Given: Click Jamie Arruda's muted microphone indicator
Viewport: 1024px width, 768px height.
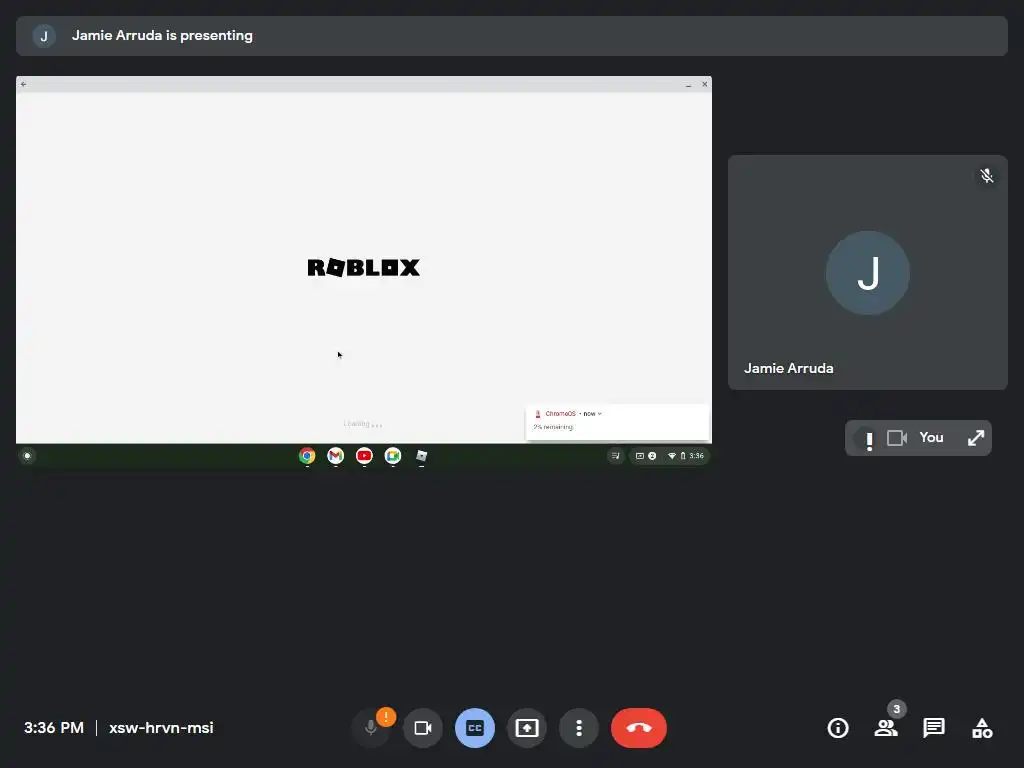Looking at the screenshot, I should coord(986,176).
